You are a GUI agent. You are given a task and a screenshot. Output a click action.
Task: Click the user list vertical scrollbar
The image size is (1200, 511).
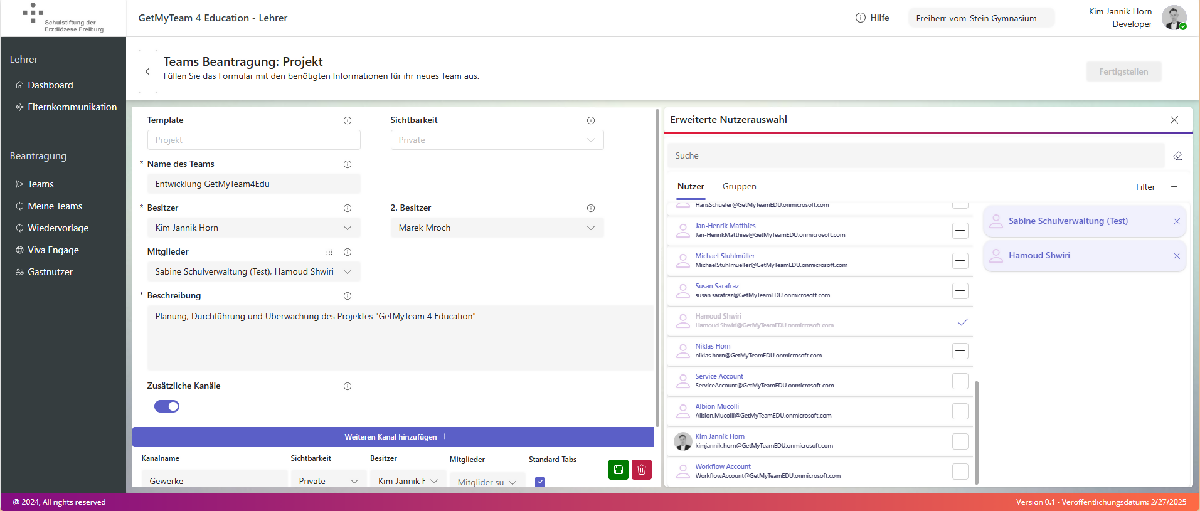pyautogui.click(x=978, y=430)
